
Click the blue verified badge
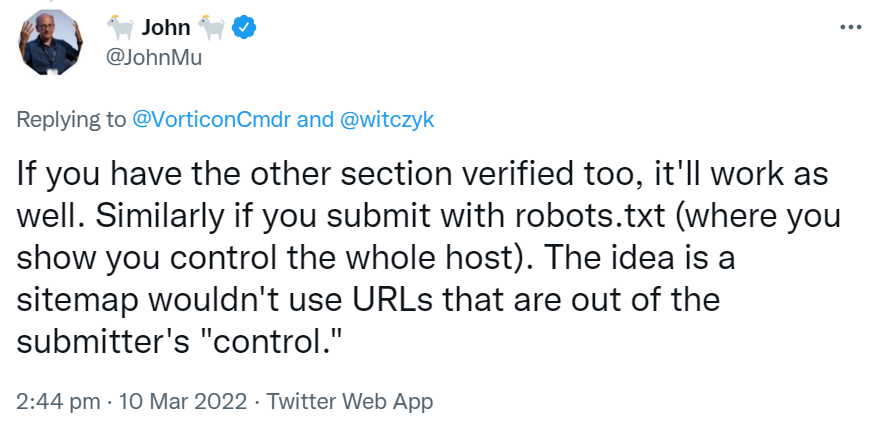tap(243, 28)
